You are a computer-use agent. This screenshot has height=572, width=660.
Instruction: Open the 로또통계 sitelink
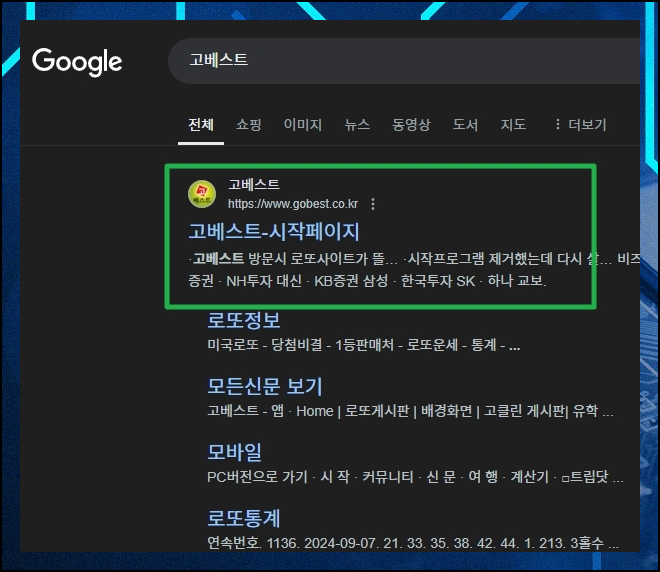tap(244, 518)
